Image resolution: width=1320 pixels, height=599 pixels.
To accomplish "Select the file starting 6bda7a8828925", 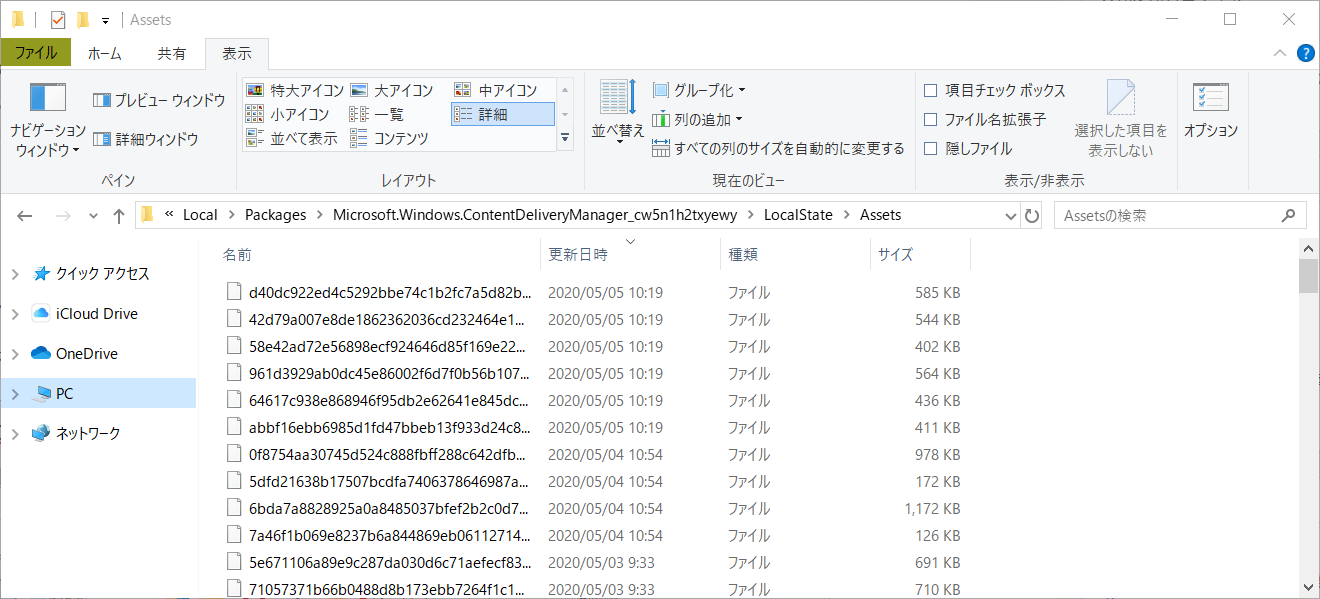I will click(x=390, y=508).
